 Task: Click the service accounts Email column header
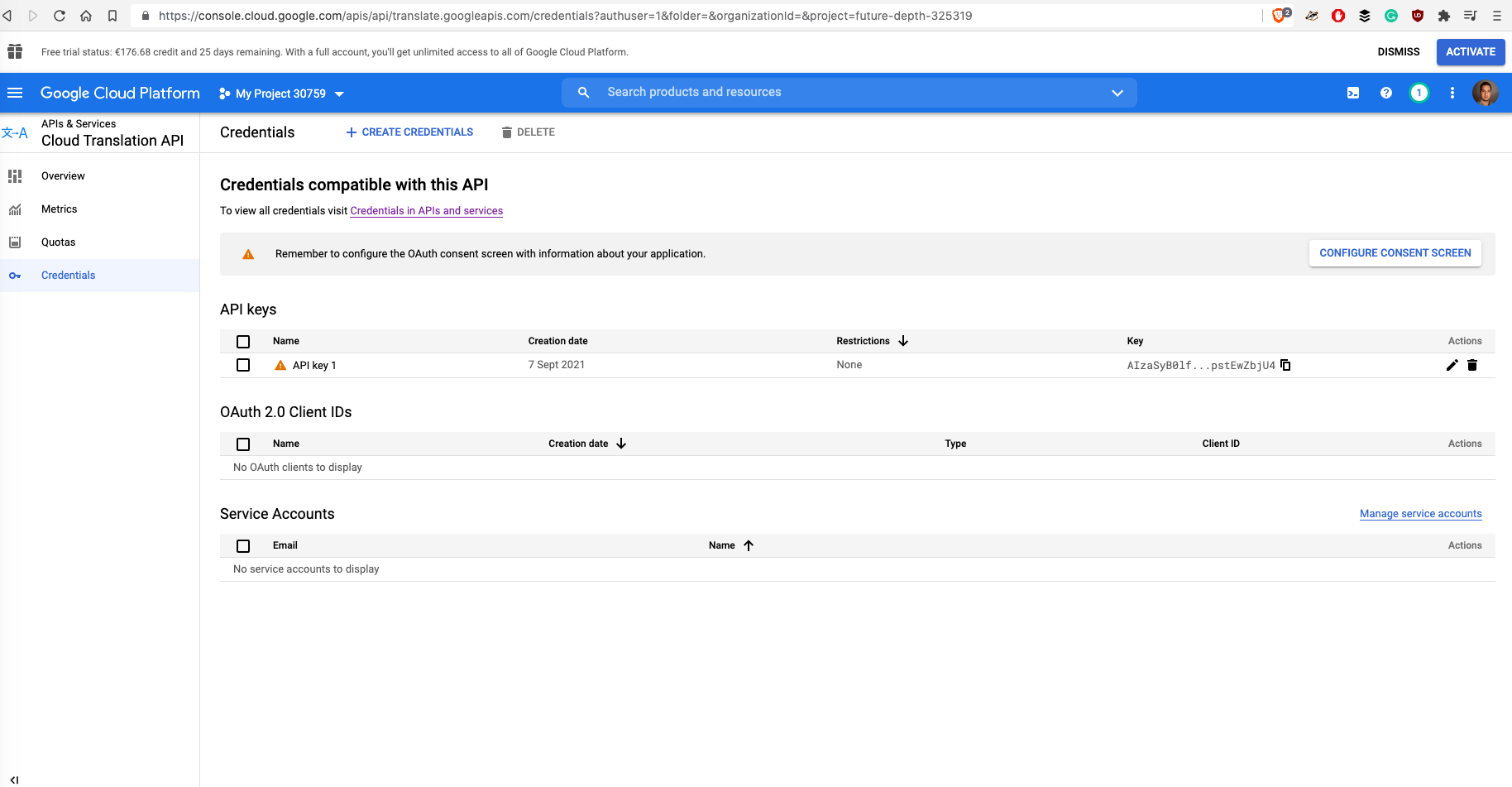285,545
